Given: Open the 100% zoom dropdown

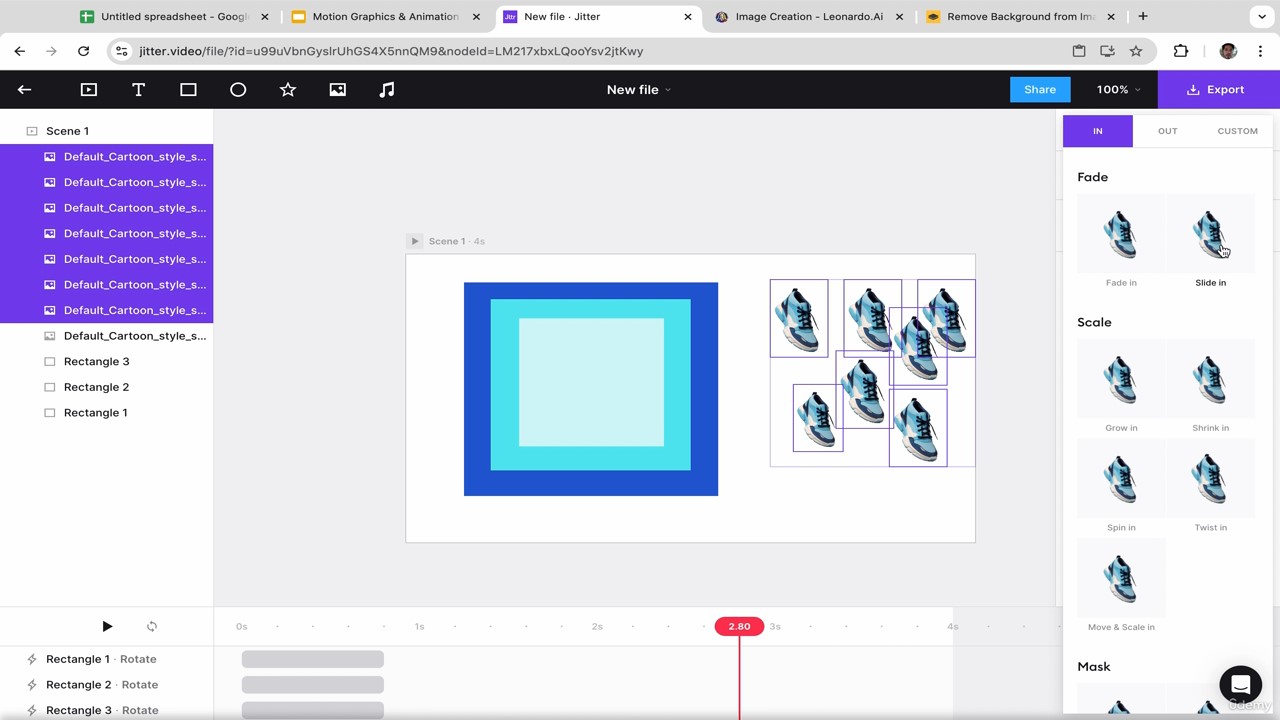Looking at the screenshot, I should point(1118,90).
